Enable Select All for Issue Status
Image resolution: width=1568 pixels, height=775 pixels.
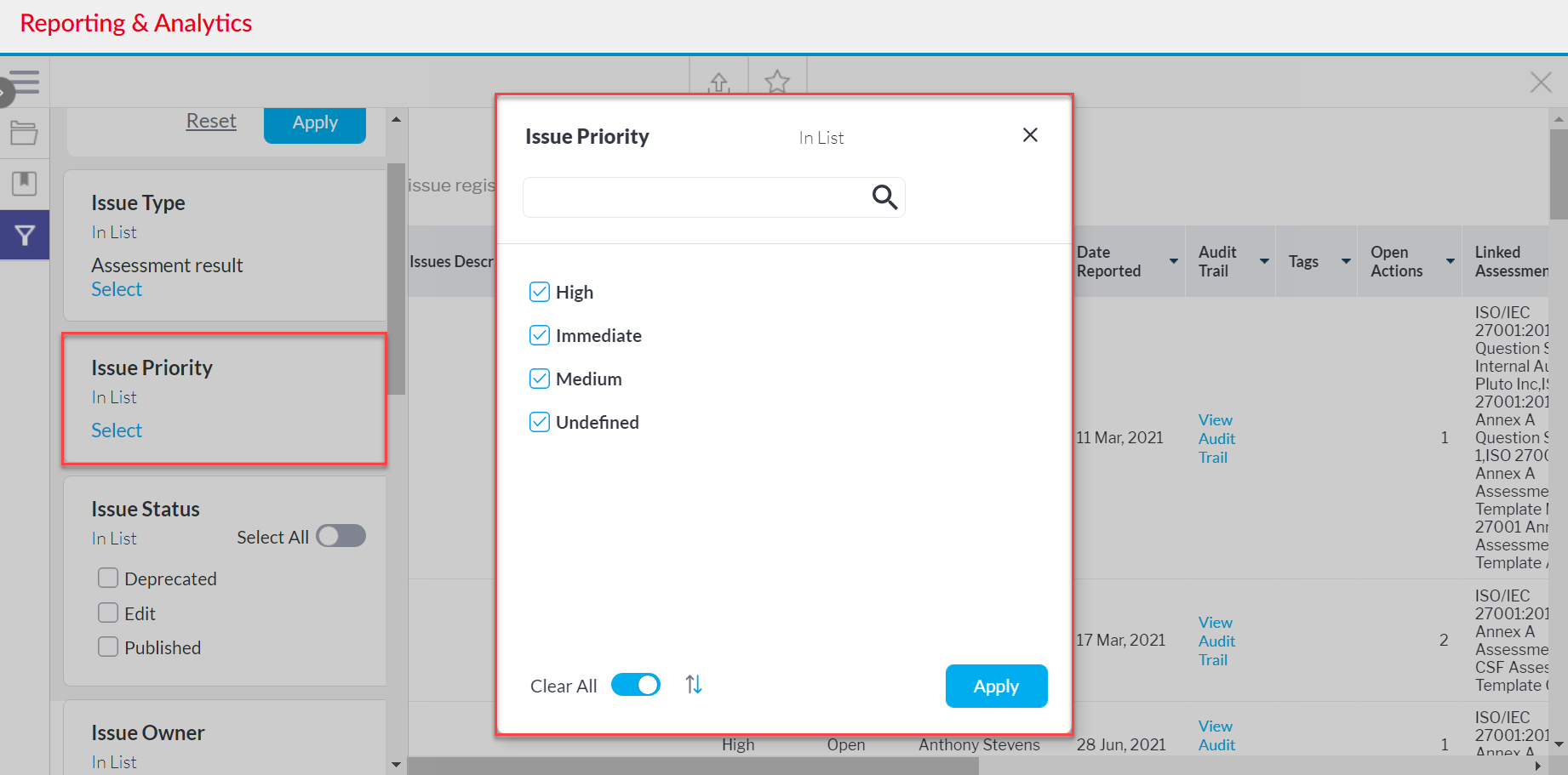click(x=340, y=536)
